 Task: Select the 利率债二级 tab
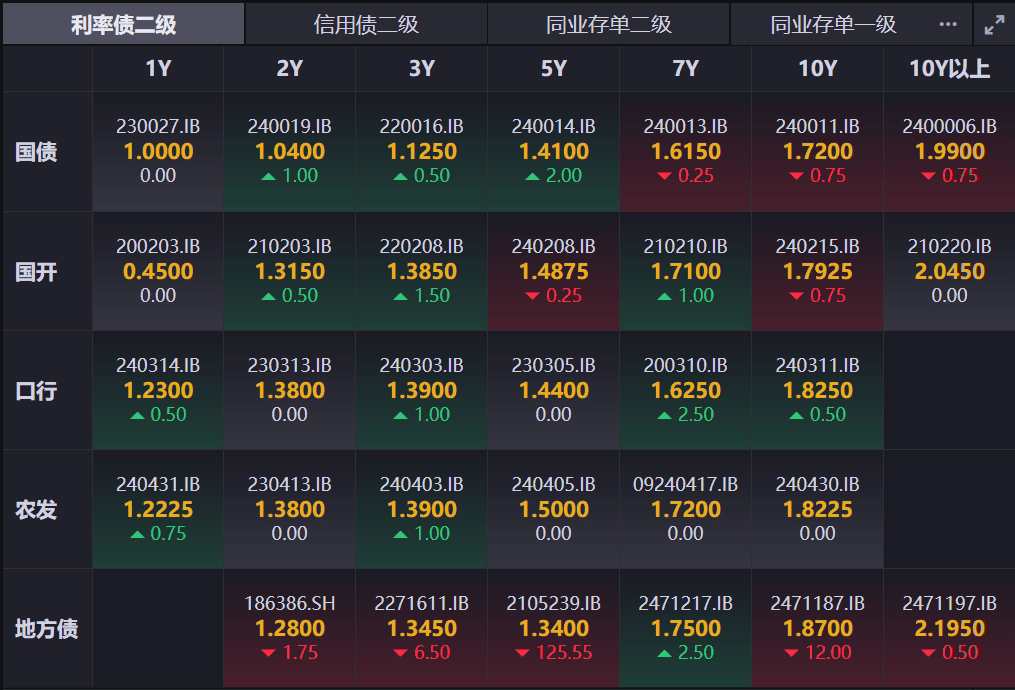[x=123, y=25]
